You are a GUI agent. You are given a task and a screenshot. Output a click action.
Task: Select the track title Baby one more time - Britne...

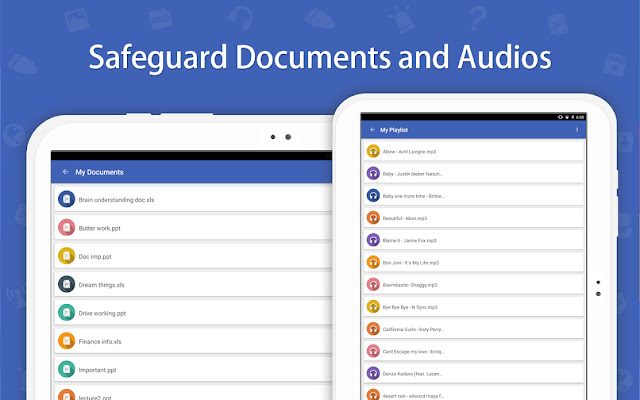point(413,196)
